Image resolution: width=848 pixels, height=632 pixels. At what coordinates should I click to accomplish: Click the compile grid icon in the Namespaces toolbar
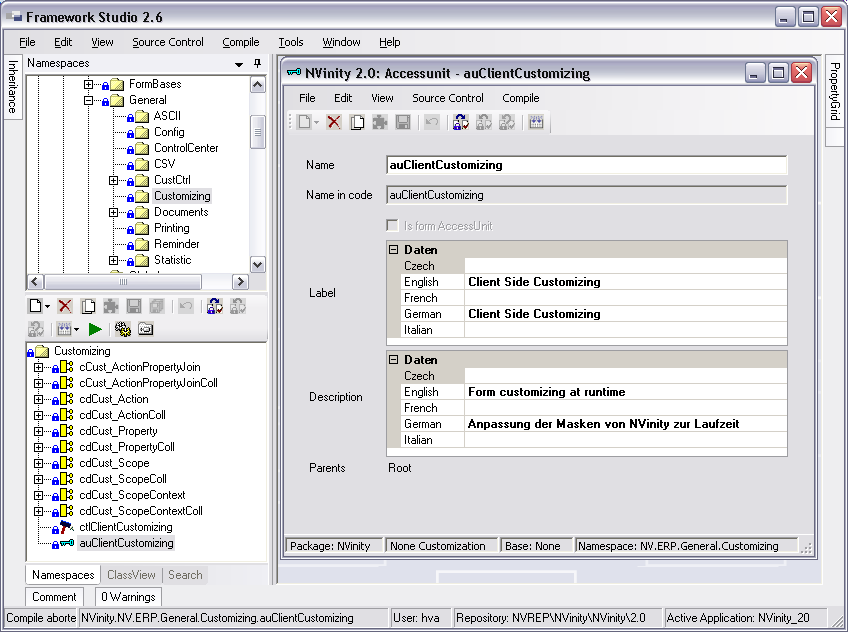click(64, 329)
